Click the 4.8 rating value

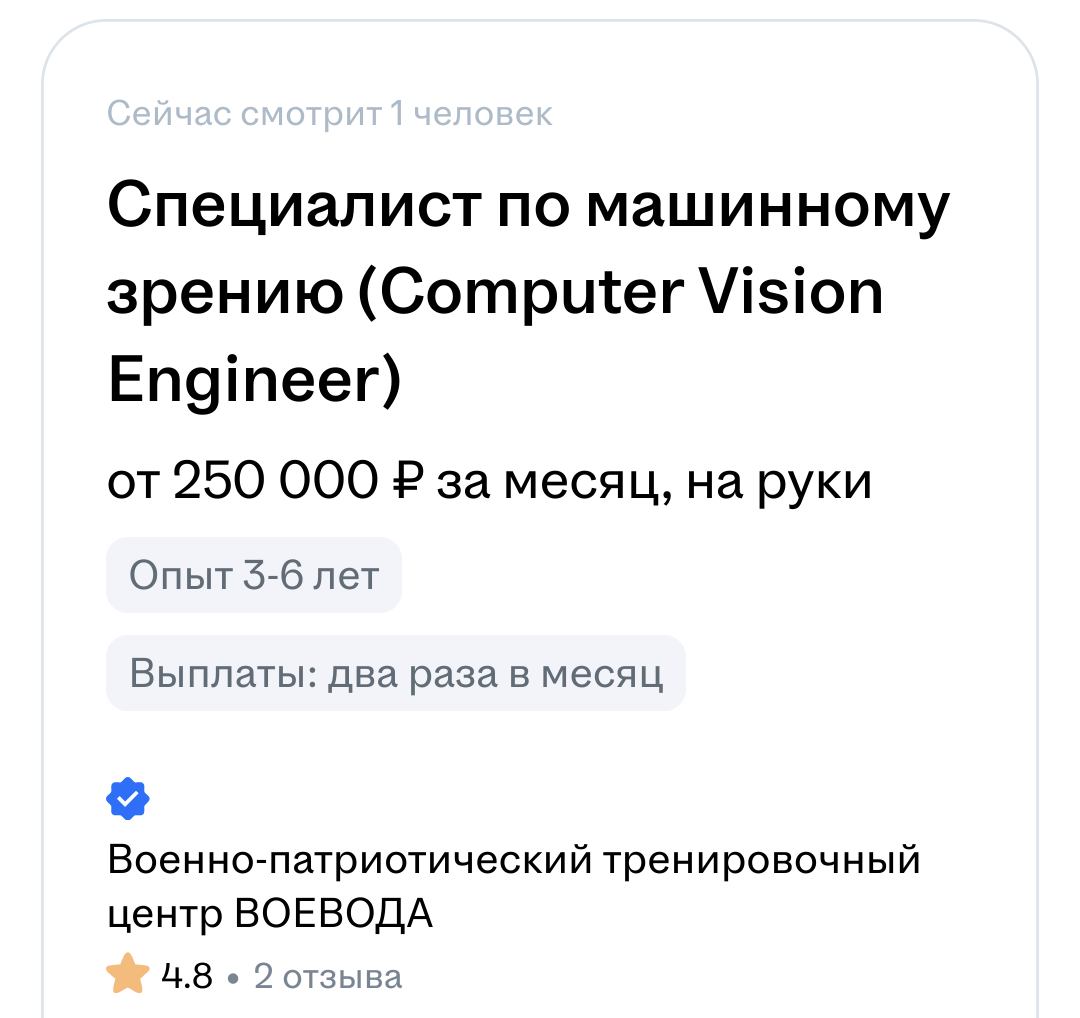coord(187,976)
